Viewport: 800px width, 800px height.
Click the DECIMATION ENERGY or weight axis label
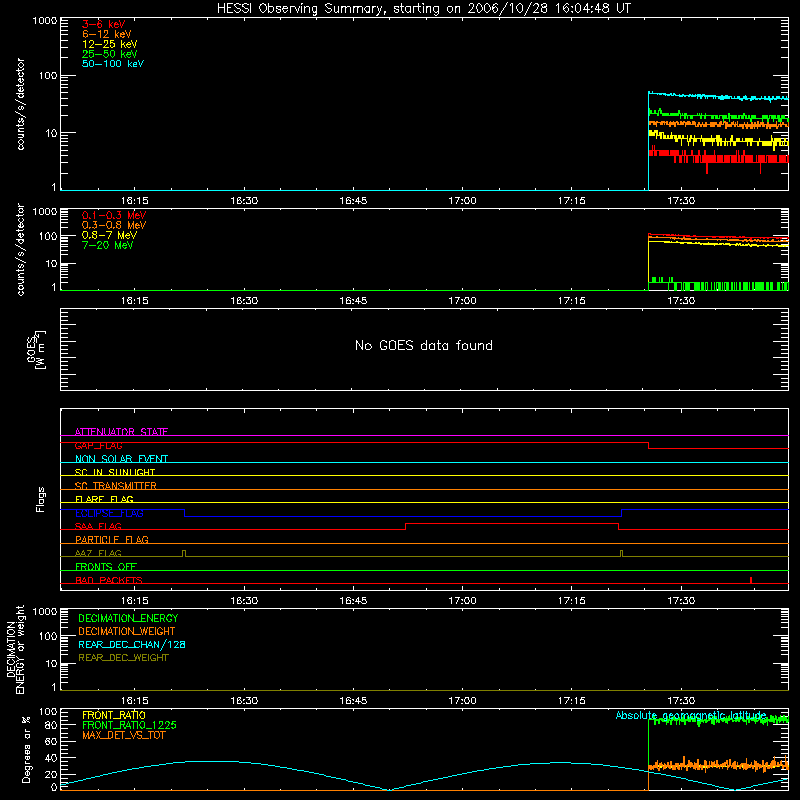coord(15,649)
